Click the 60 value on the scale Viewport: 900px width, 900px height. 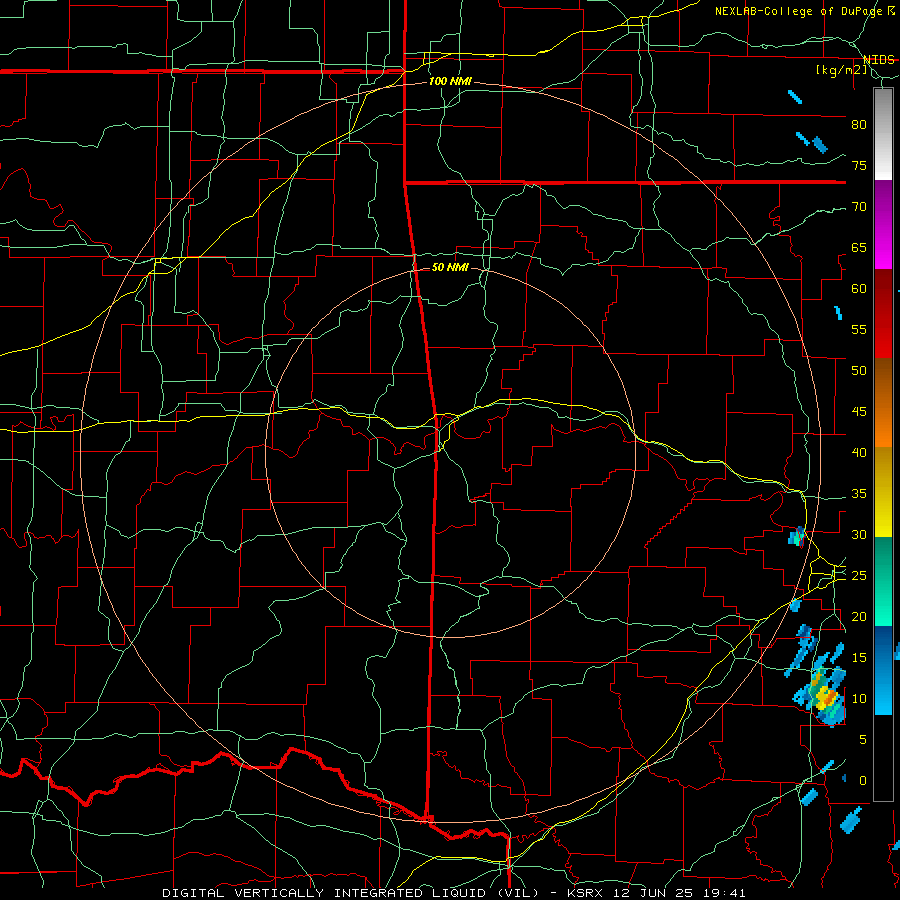pyautogui.click(x=859, y=288)
